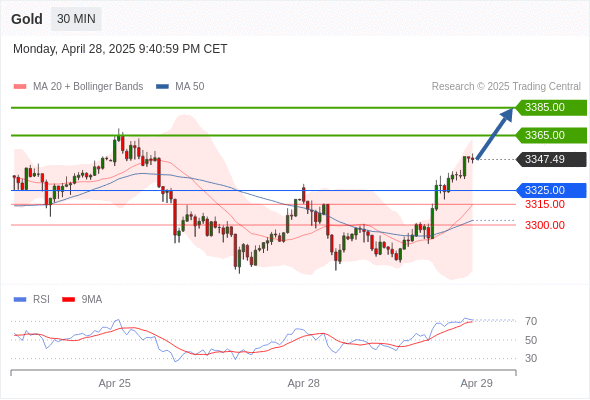Click the pink MA 20 legend swatch
The width and height of the screenshot is (590, 400).
point(20,87)
